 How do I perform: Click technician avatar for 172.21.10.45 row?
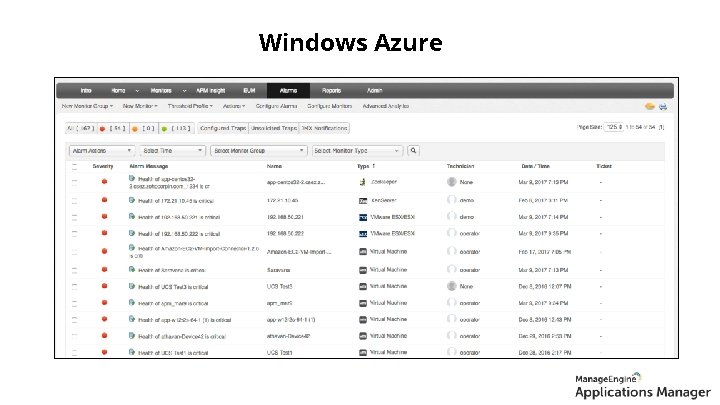coord(452,200)
